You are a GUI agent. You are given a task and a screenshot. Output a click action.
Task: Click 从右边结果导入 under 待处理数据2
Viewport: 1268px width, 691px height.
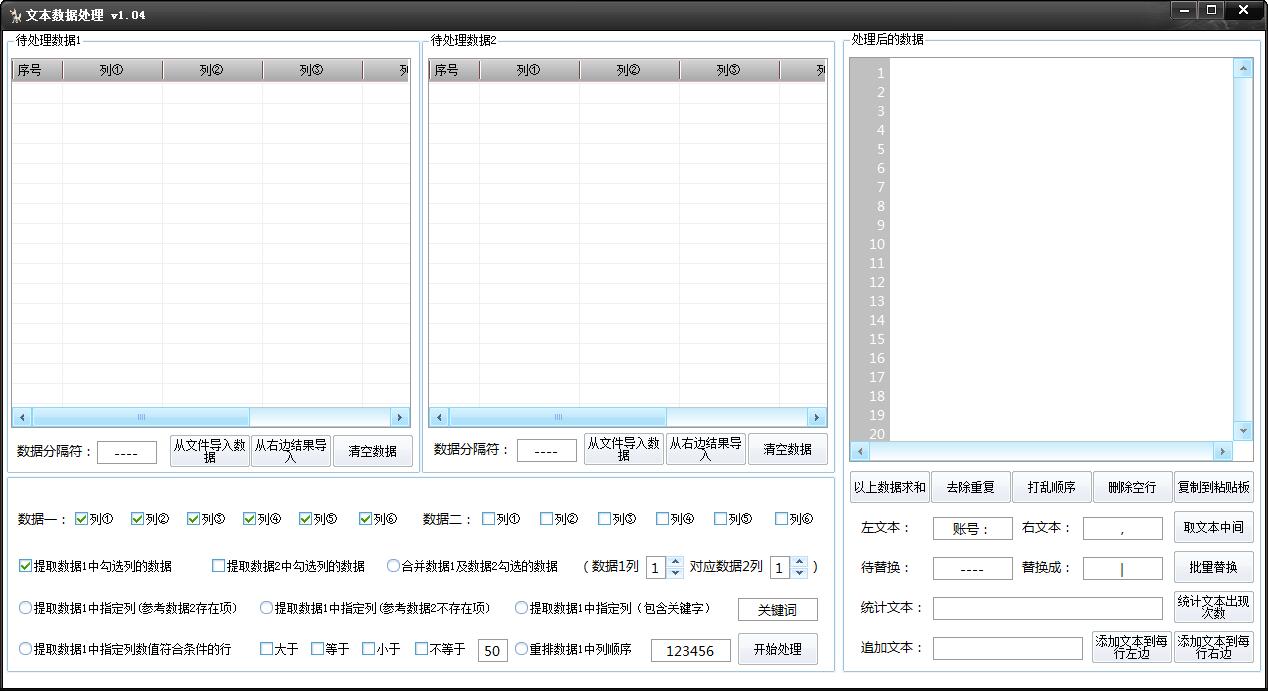tap(706, 449)
